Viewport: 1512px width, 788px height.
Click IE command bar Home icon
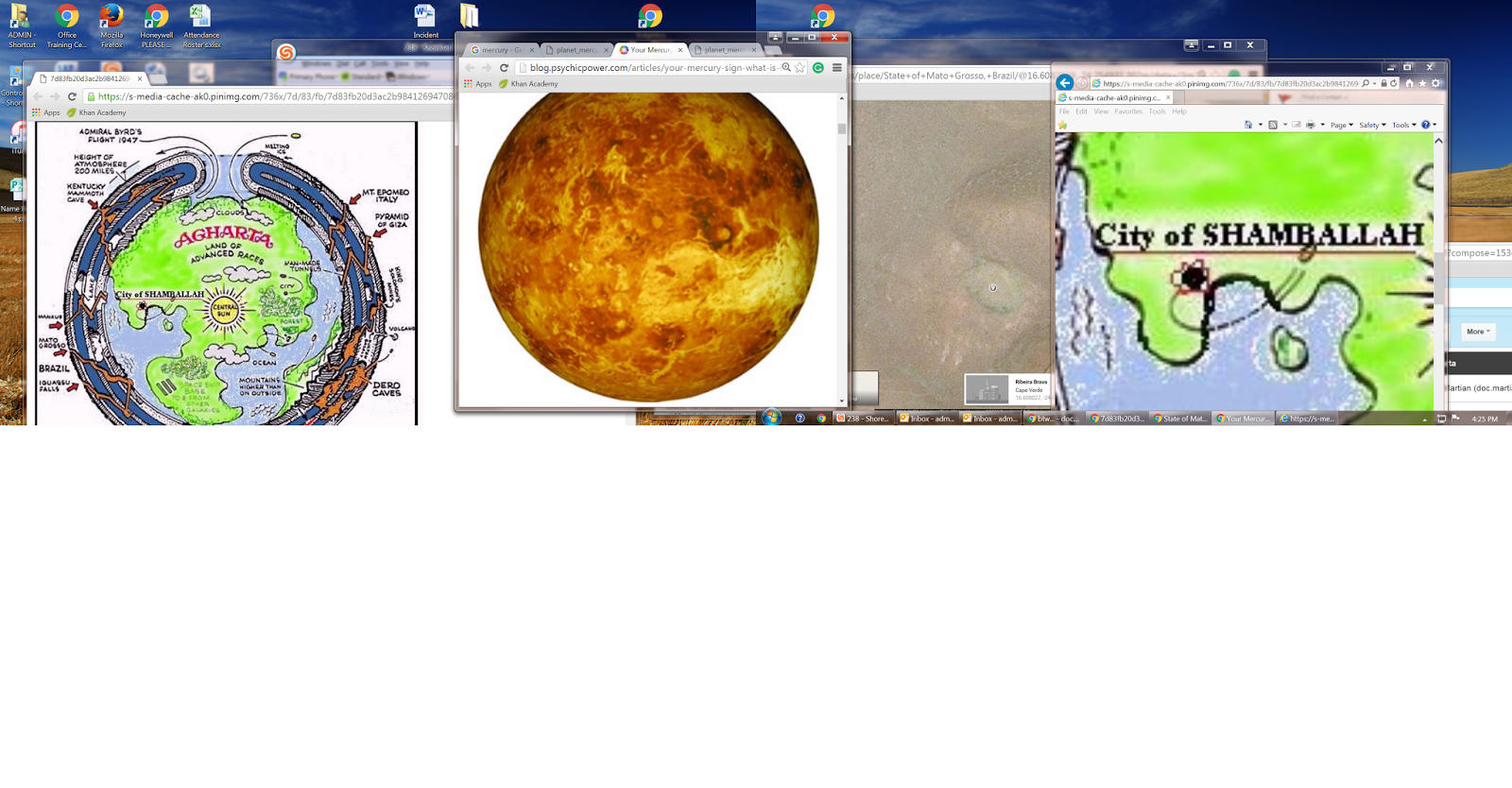[x=1248, y=125]
